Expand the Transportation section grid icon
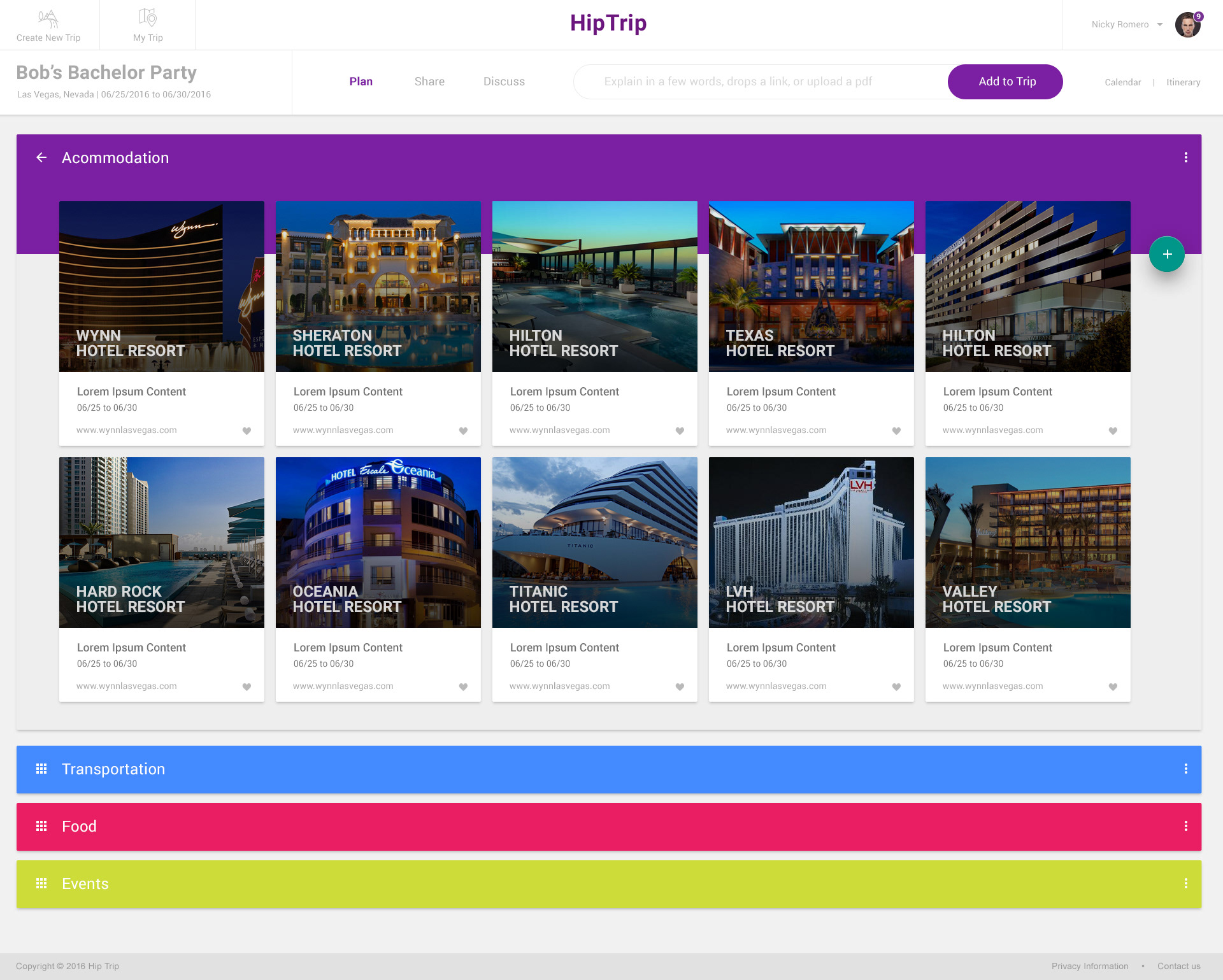 pyautogui.click(x=41, y=769)
